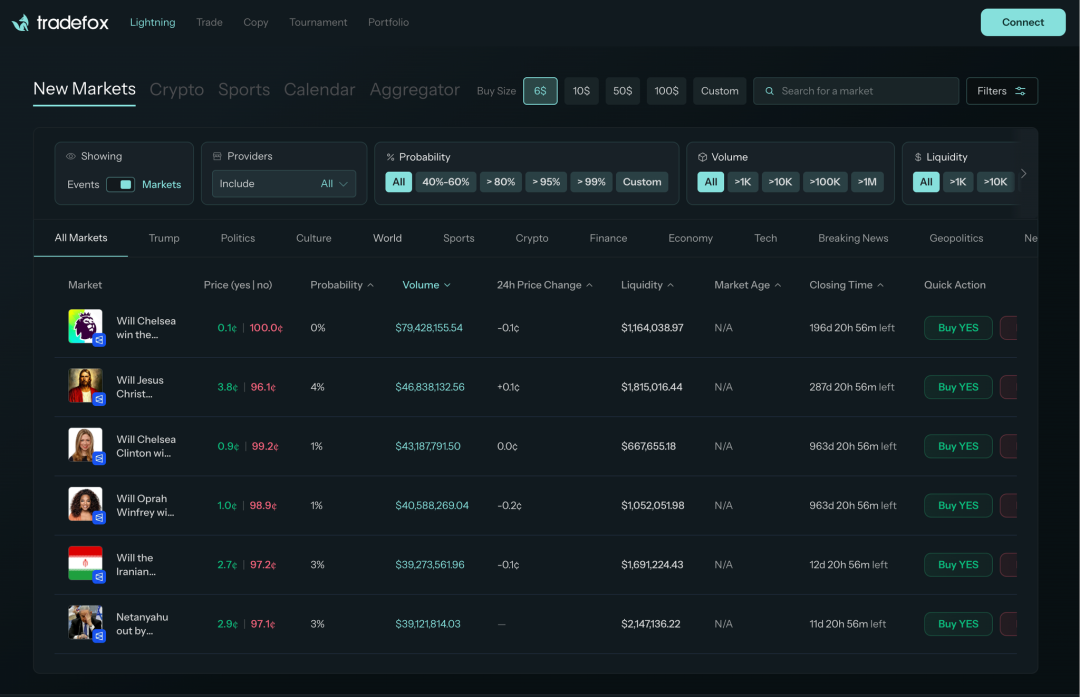Click the Filters sliders icon button
The width and height of the screenshot is (1080, 697).
(x=1001, y=91)
